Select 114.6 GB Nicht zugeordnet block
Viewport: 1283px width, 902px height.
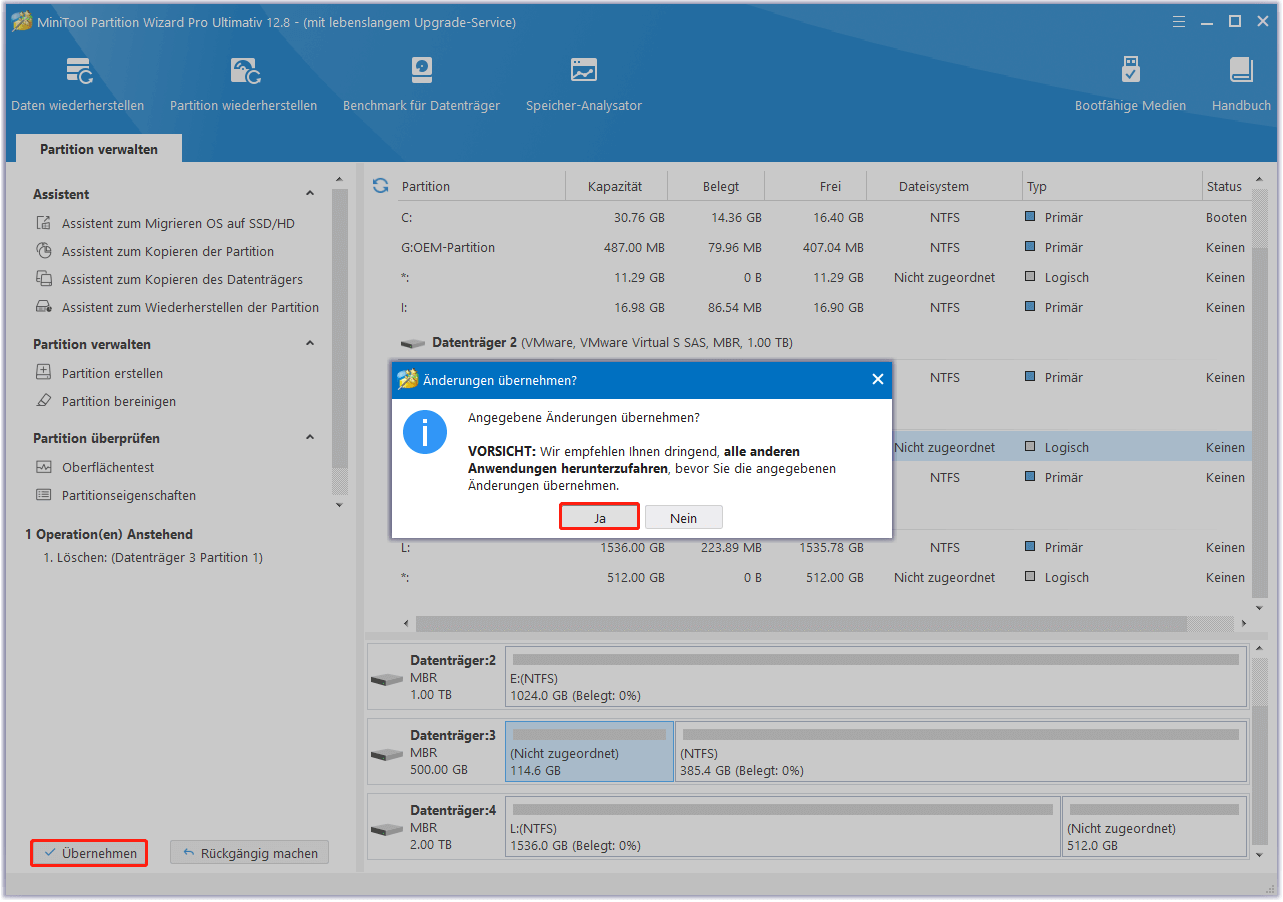point(589,752)
